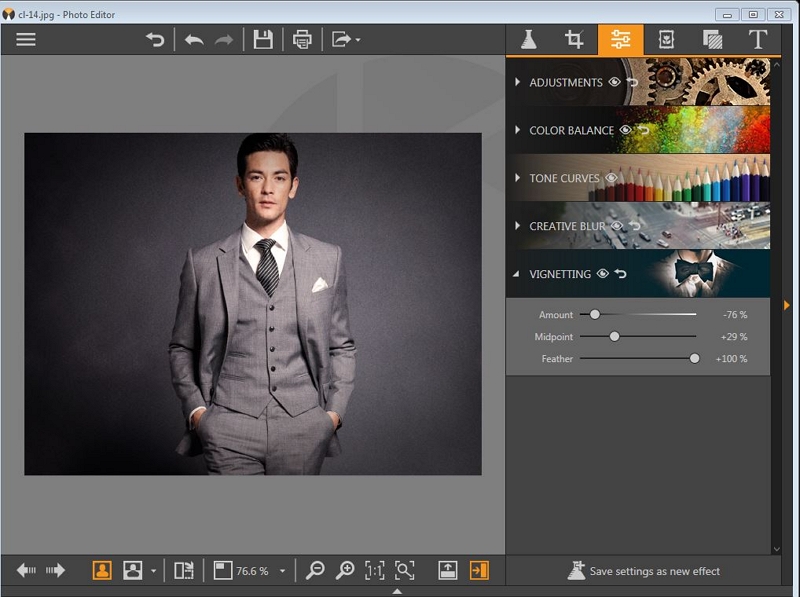Collapse the Vignetting section
The width and height of the screenshot is (800, 597).
518,274
